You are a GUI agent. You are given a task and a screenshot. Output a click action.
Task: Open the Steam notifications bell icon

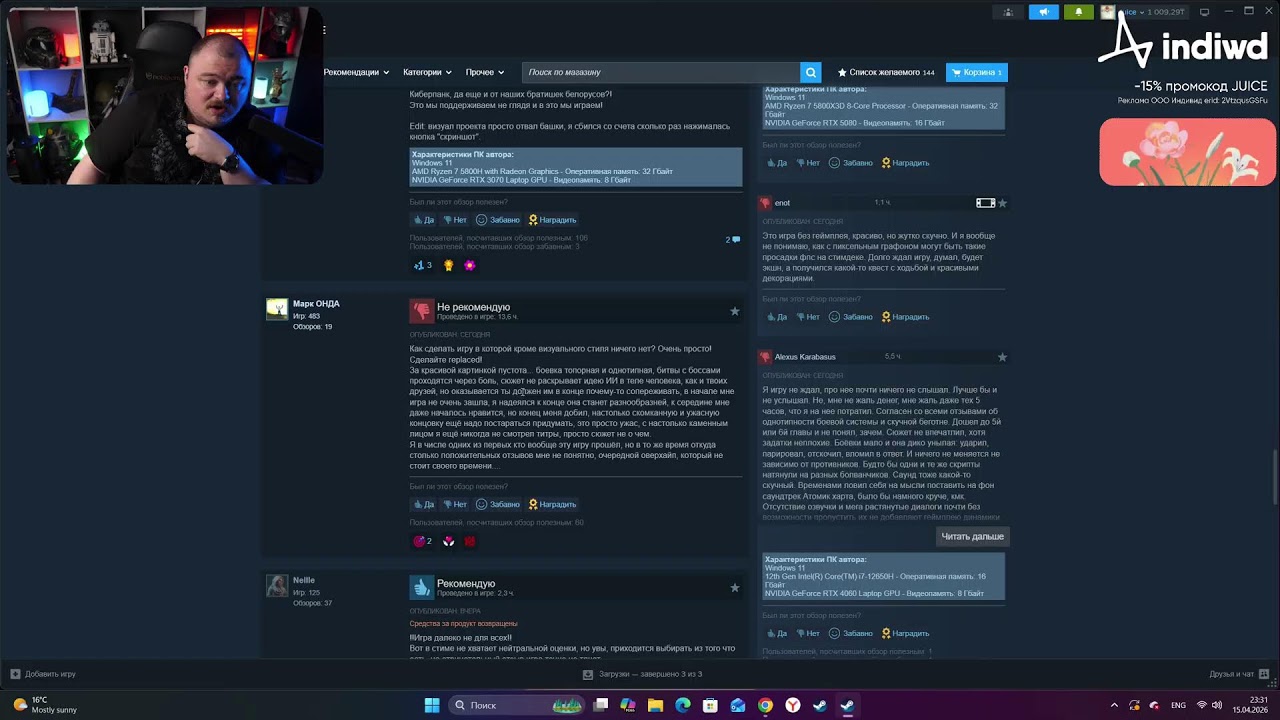pos(1078,12)
